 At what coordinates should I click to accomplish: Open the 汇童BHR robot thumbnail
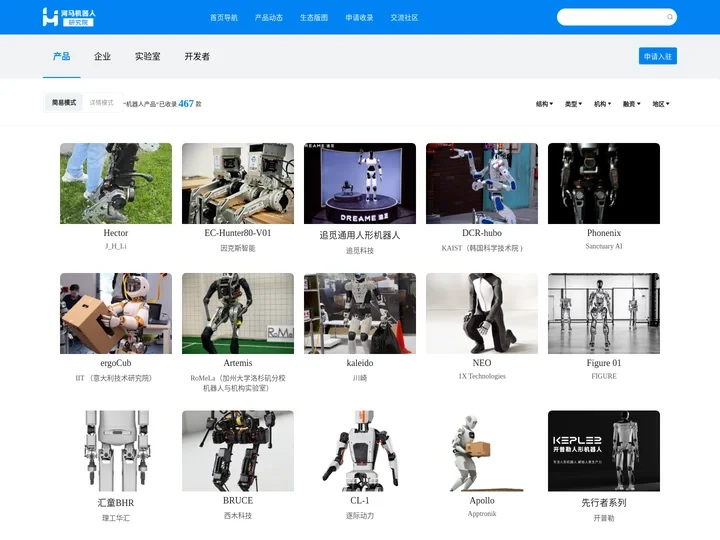pyautogui.click(x=116, y=451)
